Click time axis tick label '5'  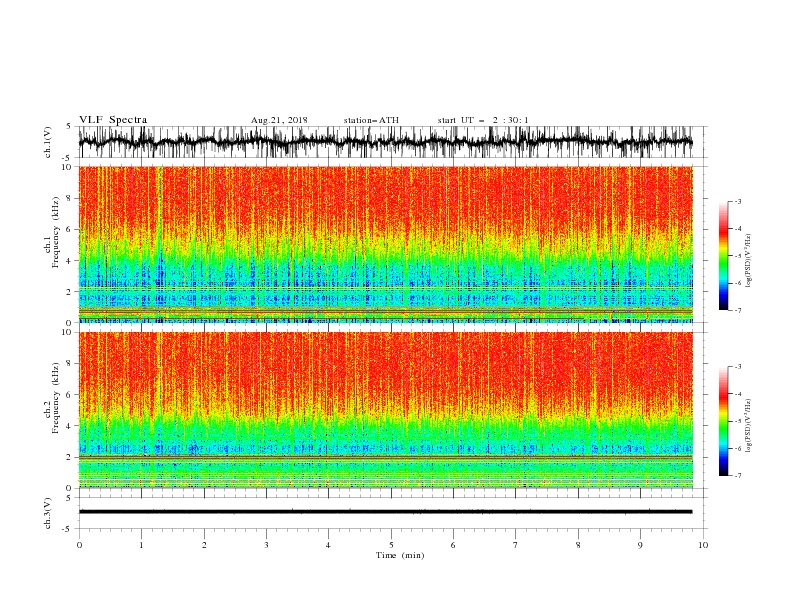coord(391,545)
